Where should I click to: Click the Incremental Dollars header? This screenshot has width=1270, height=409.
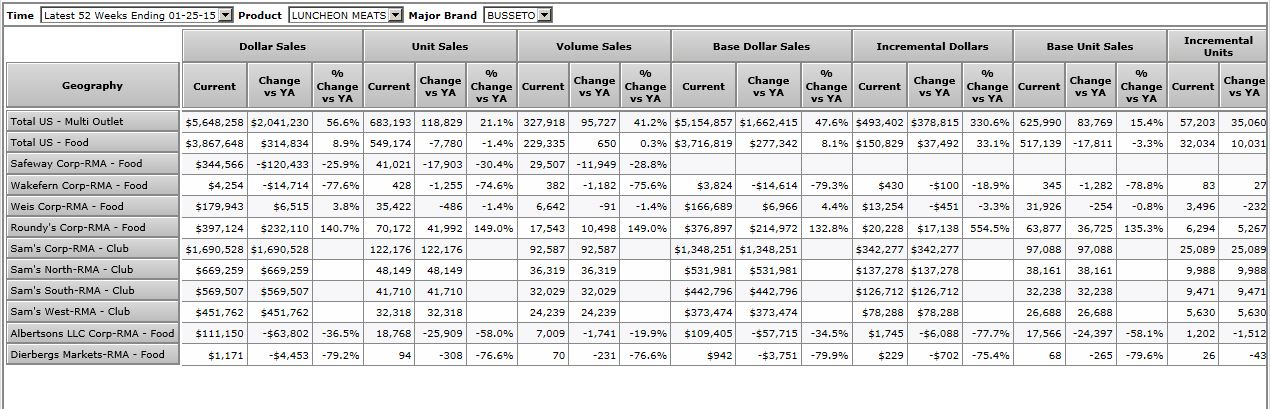(932, 46)
